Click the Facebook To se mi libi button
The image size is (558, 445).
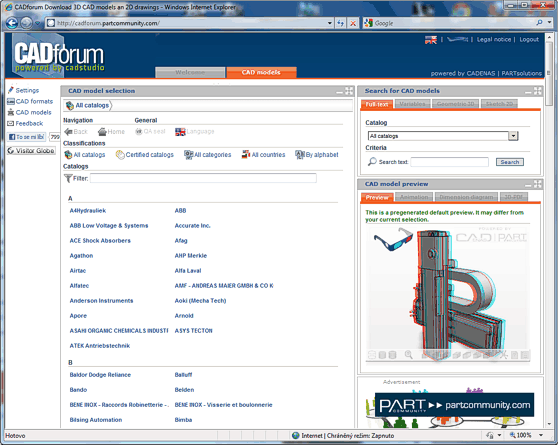pyautogui.click(x=27, y=137)
